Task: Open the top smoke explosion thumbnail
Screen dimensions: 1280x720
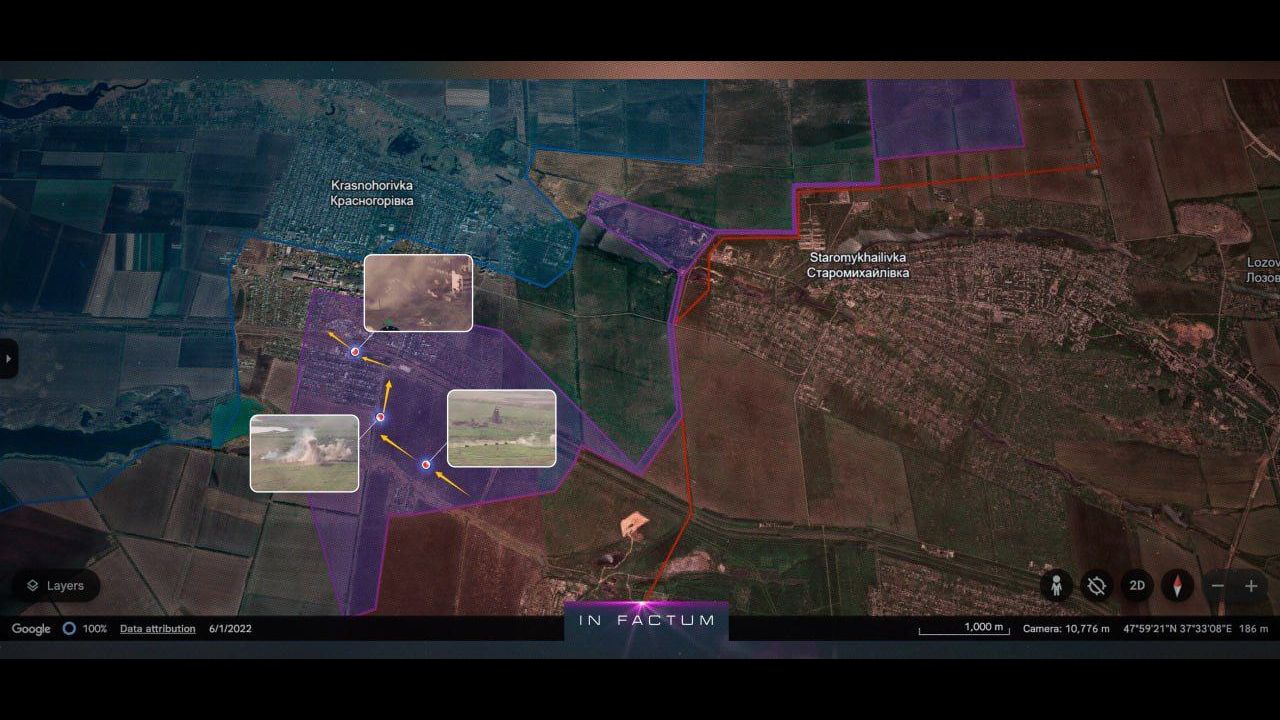Action: point(418,292)
